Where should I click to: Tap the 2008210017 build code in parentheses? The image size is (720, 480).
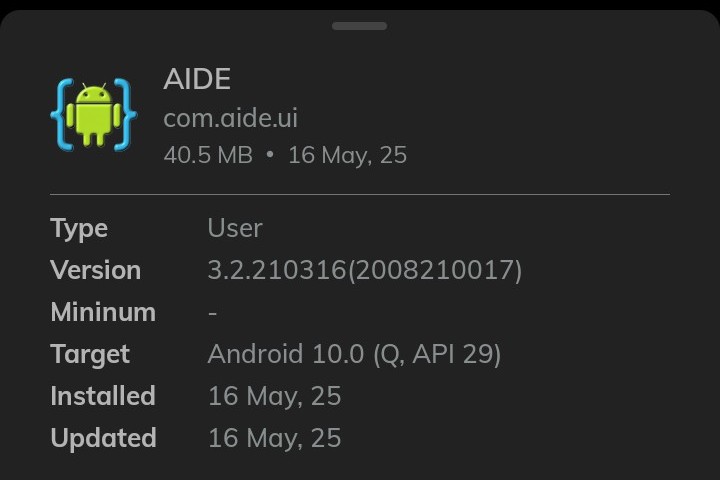tap(434, 270)
